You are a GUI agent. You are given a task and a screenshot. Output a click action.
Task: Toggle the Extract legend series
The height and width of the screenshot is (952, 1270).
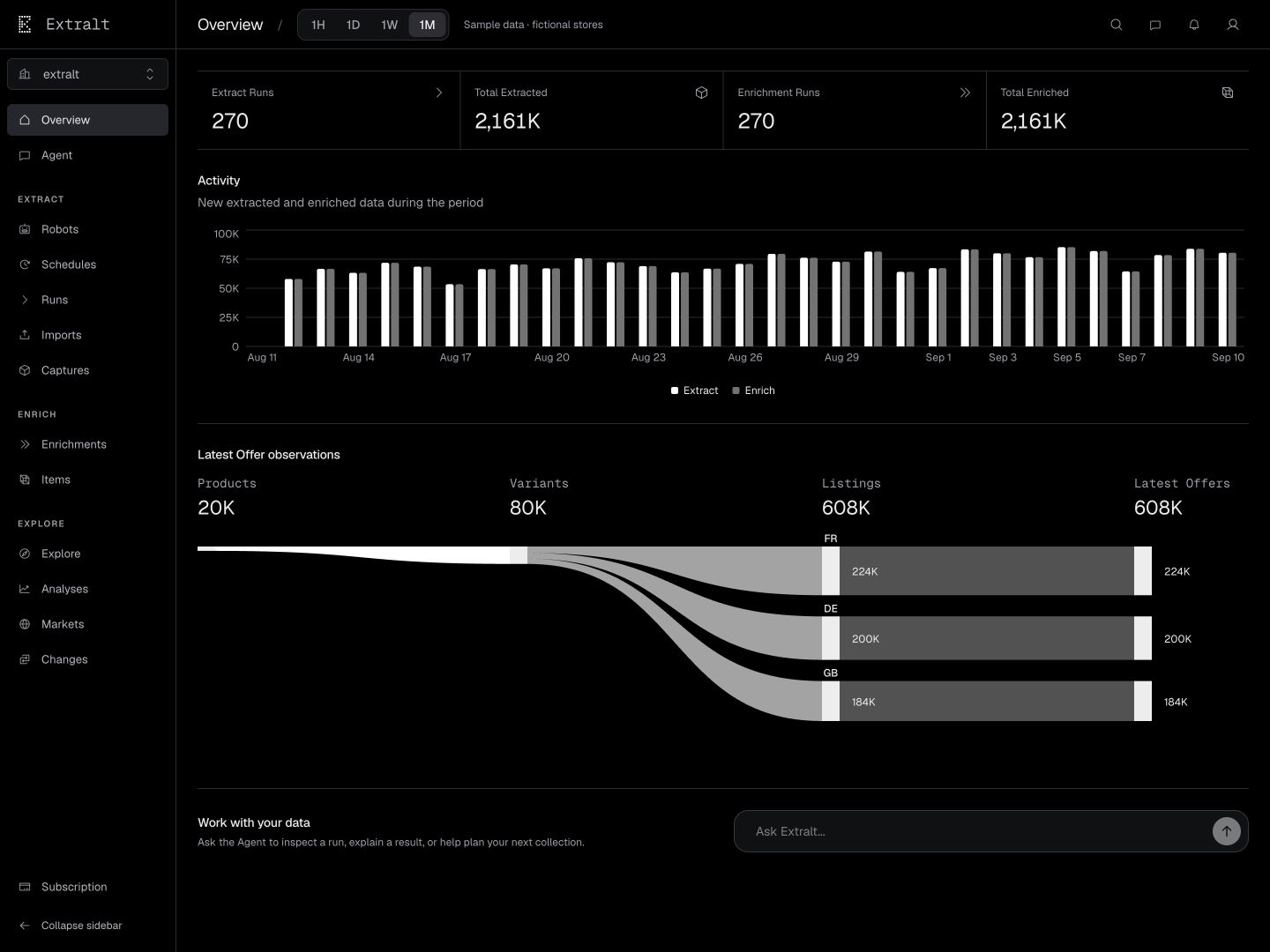click(695, 390)
